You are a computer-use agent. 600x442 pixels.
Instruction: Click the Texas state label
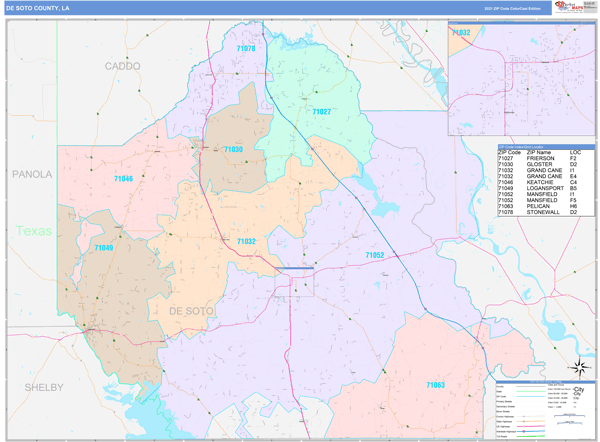click(x=33, y=231)
